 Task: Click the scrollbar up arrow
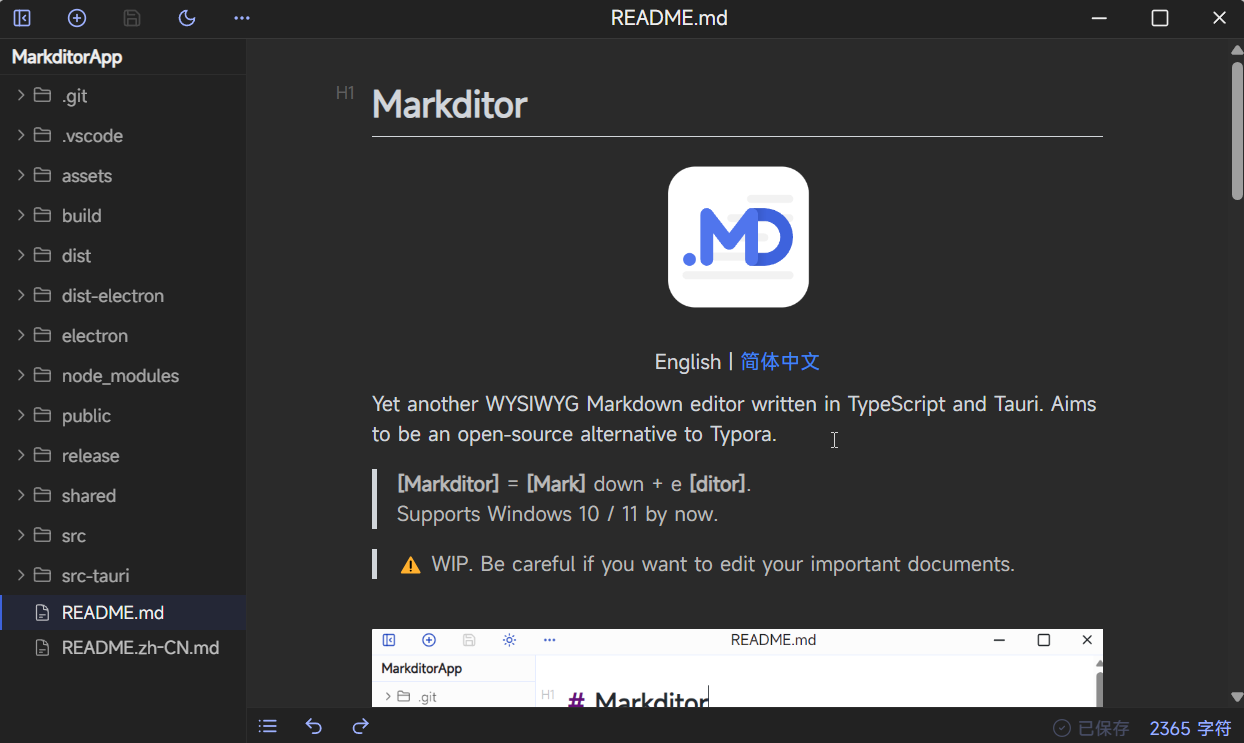pos(1237,49)
